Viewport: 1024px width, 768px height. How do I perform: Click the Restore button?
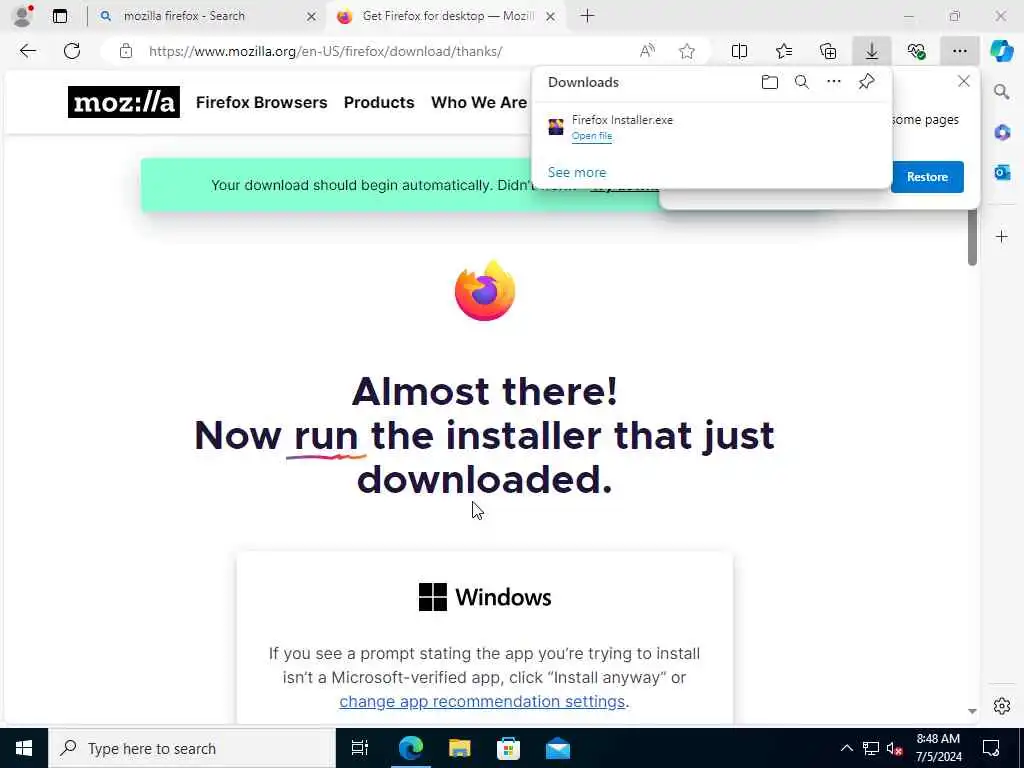pos(927,177)
